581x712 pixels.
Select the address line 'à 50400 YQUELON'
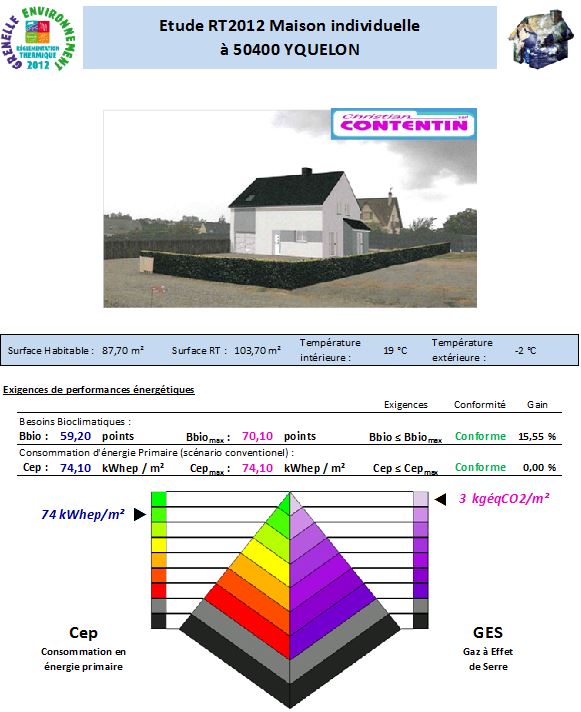(290, 49)
